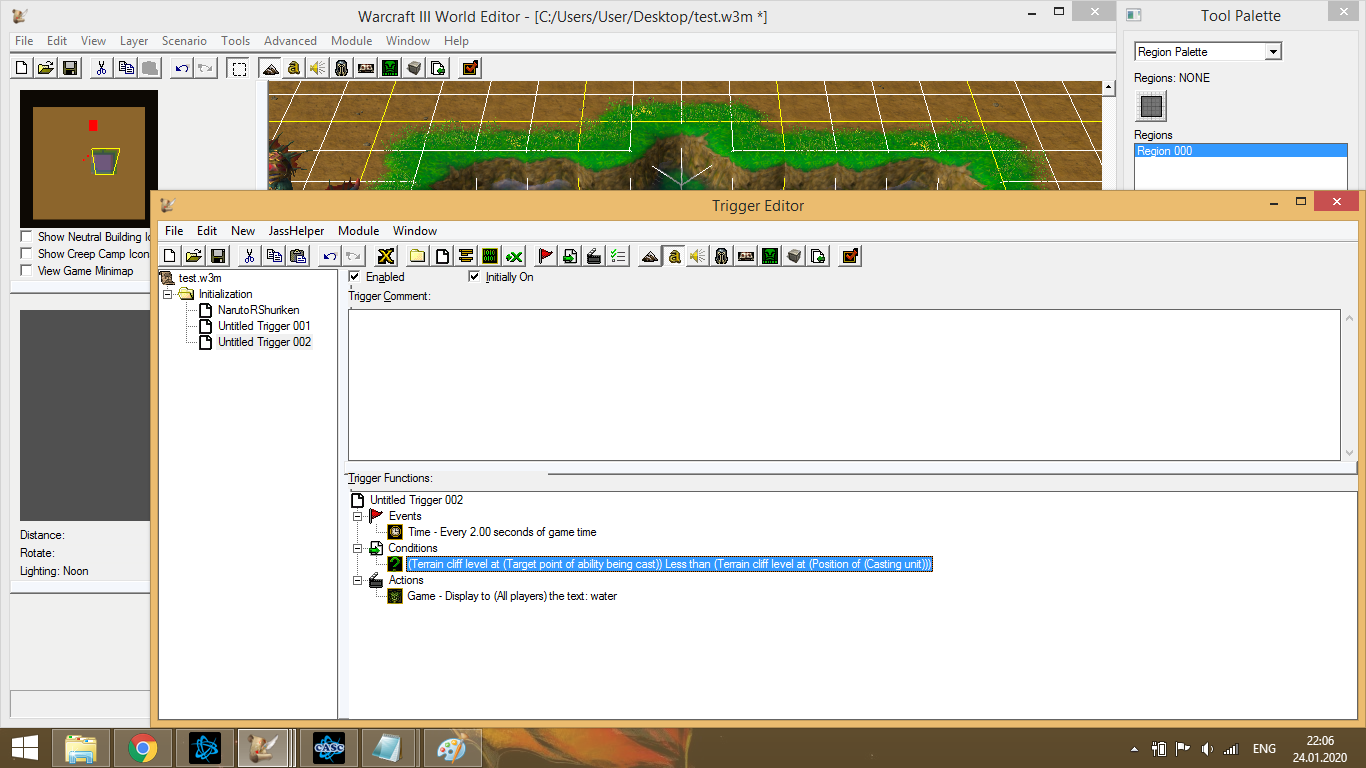1366x768 pixels.
Task: Open the Windows Start menu
Action: click(x=25, y=748)
